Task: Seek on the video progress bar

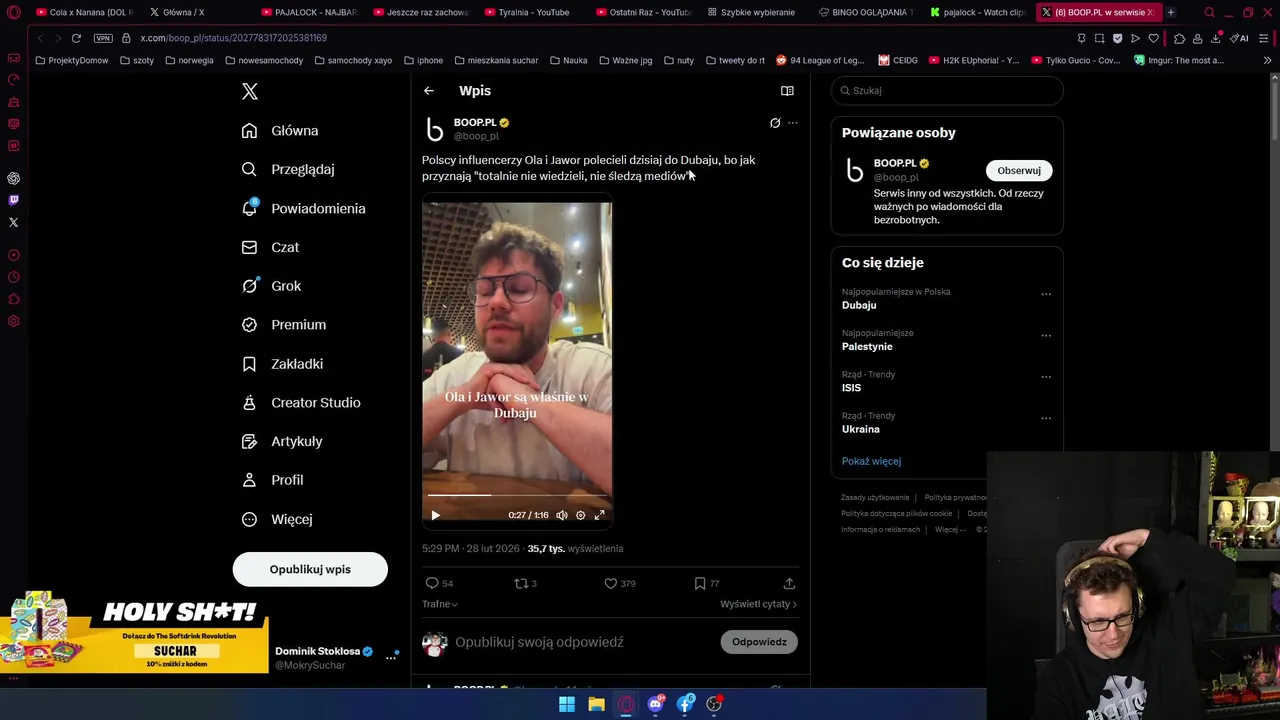Action: pyautogui.click(x=517, y=495)
